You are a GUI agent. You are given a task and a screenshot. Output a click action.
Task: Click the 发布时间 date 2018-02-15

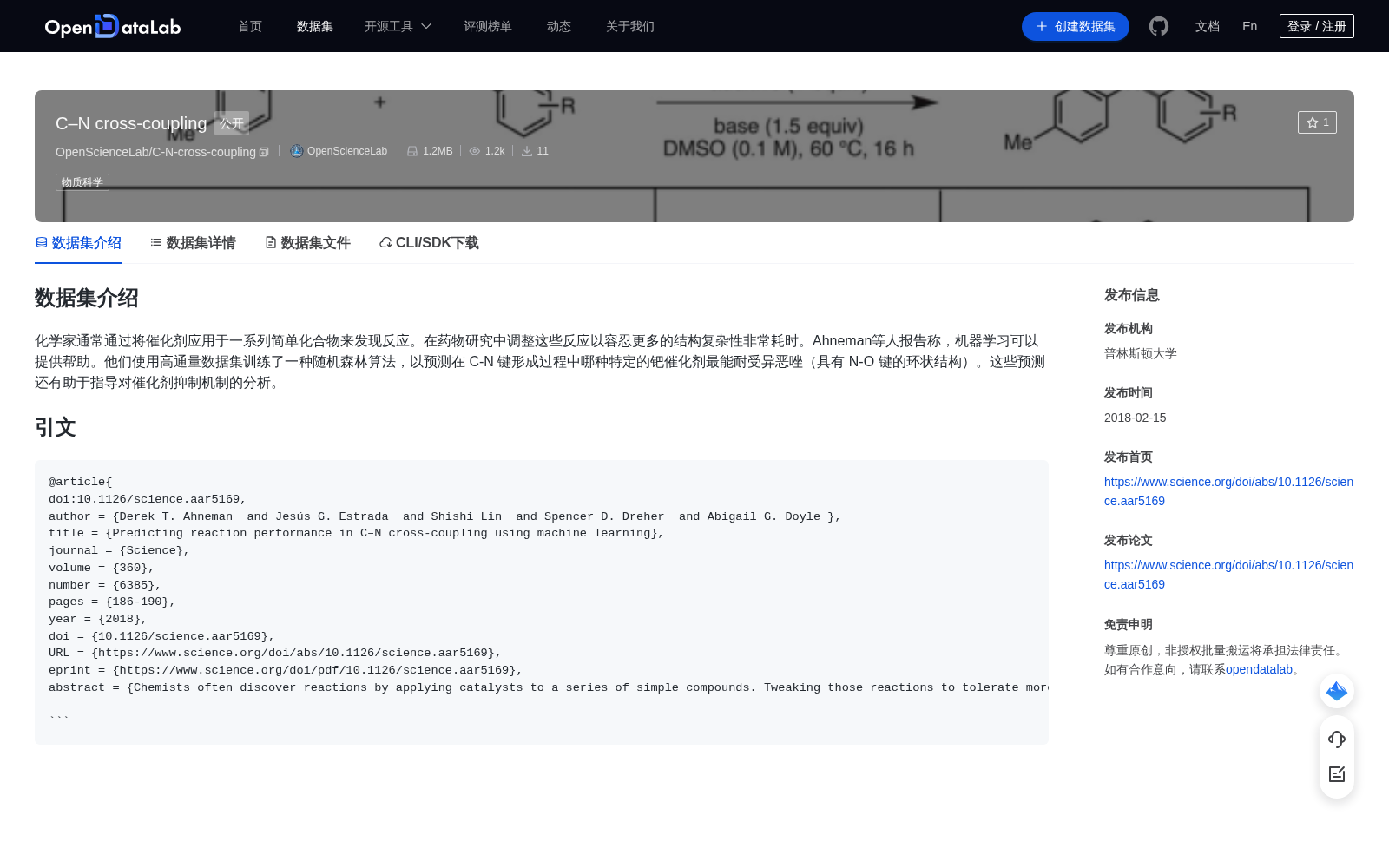pyautogui.click(x=1135, y=418)
